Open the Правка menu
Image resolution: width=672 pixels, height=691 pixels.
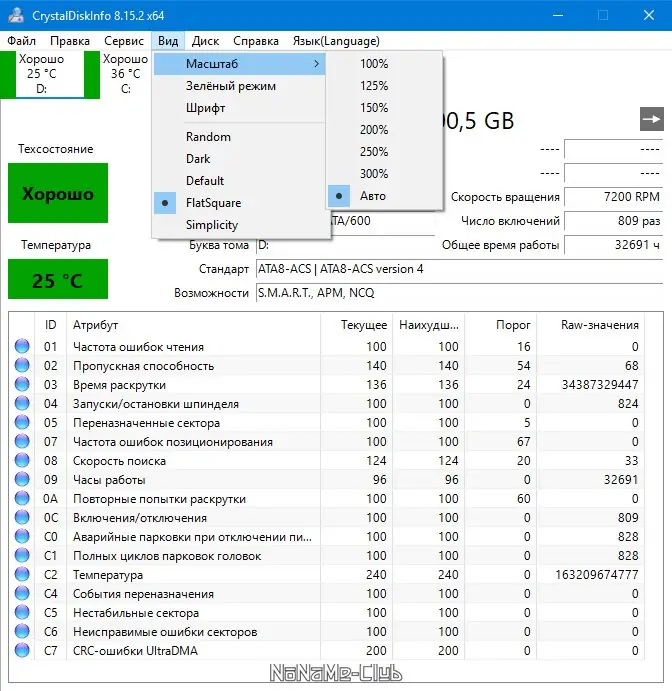tap(70, 41)
